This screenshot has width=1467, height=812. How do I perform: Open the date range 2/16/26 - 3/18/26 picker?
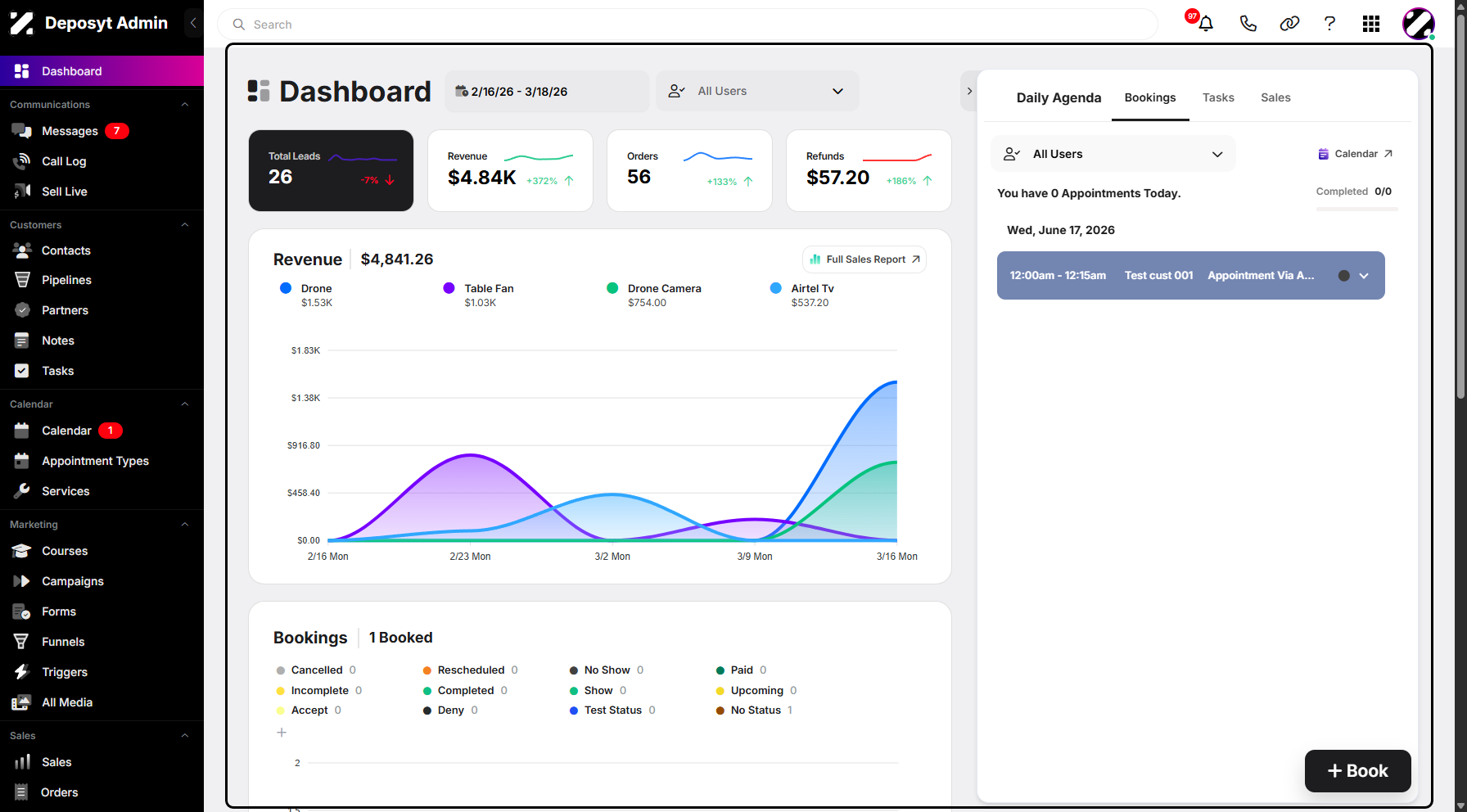pyautogui.click(x=547, y=91)
